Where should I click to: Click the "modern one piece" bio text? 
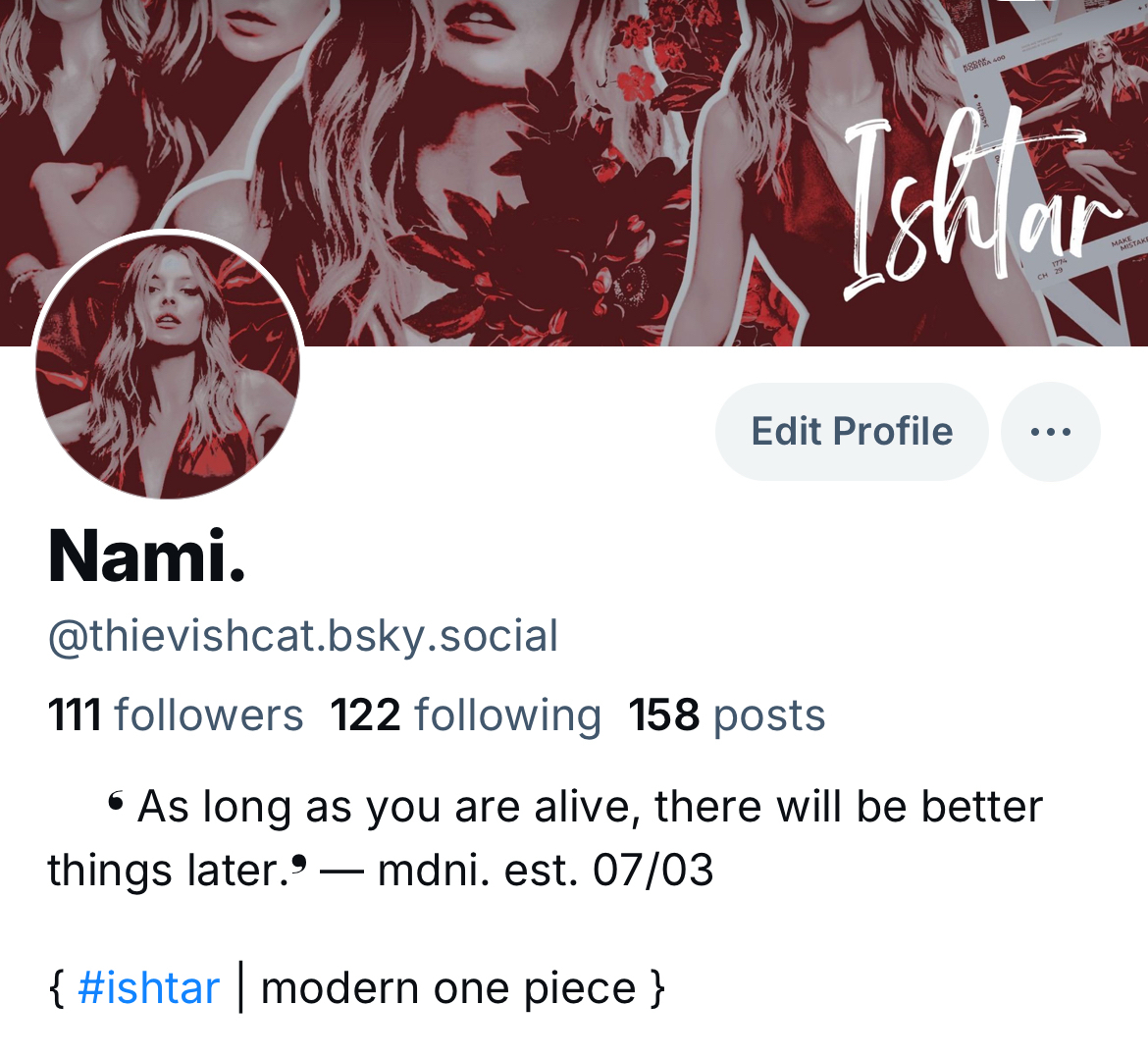[x=448, y=989]
